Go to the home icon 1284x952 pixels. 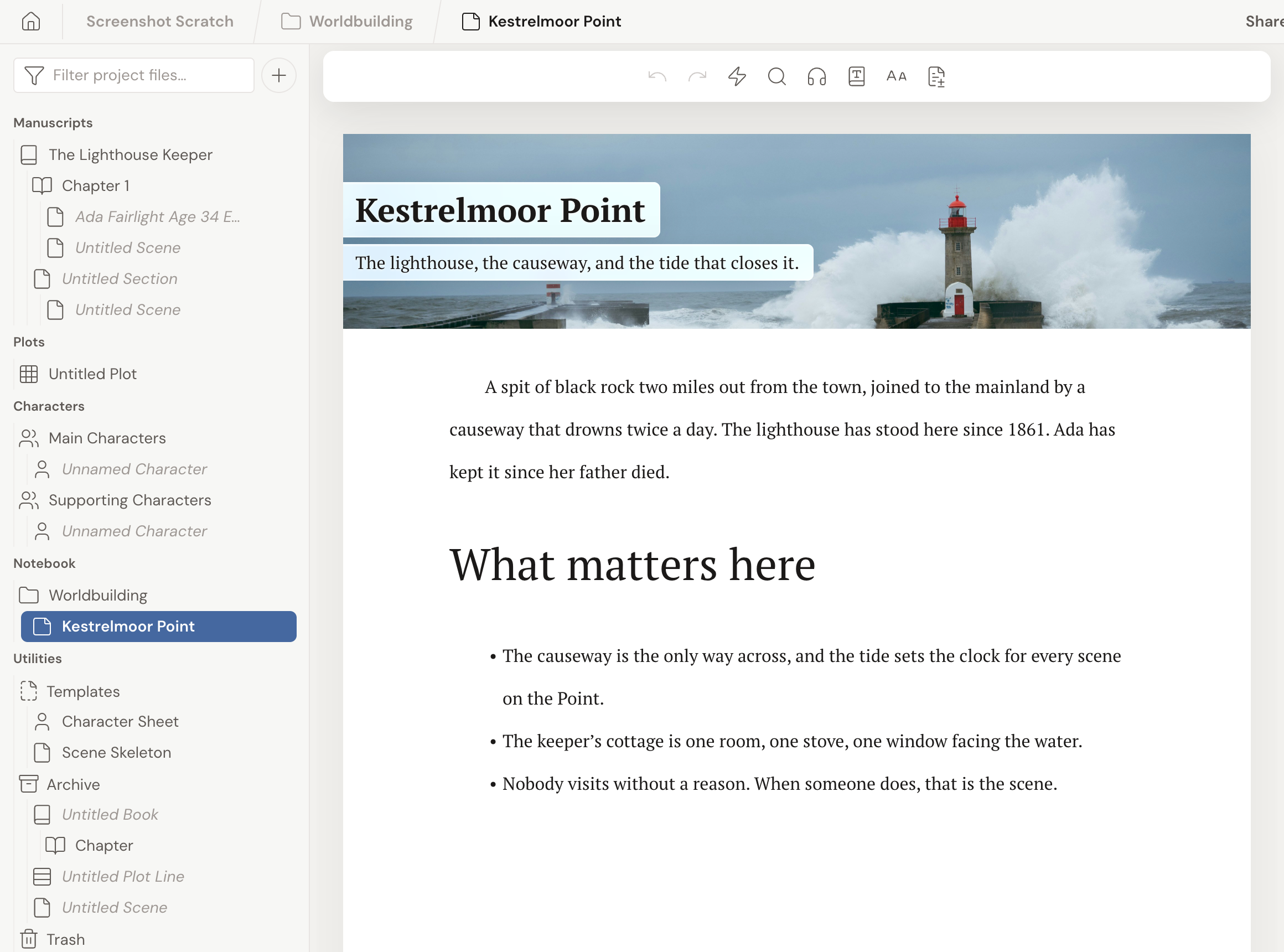(x=30, y=22)
